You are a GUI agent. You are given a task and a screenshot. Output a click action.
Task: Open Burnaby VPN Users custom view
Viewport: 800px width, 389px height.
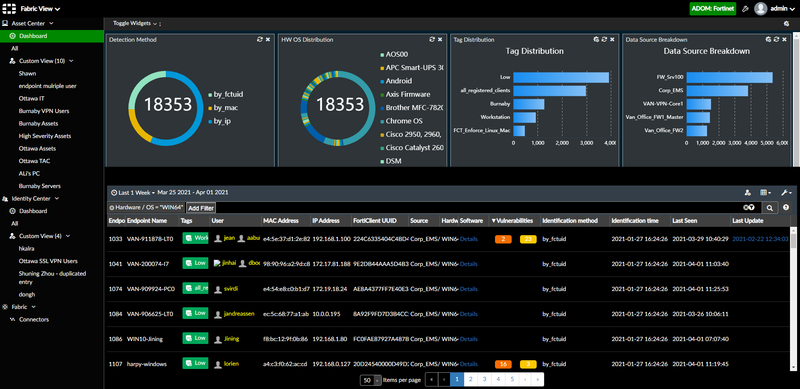(44, 111)
